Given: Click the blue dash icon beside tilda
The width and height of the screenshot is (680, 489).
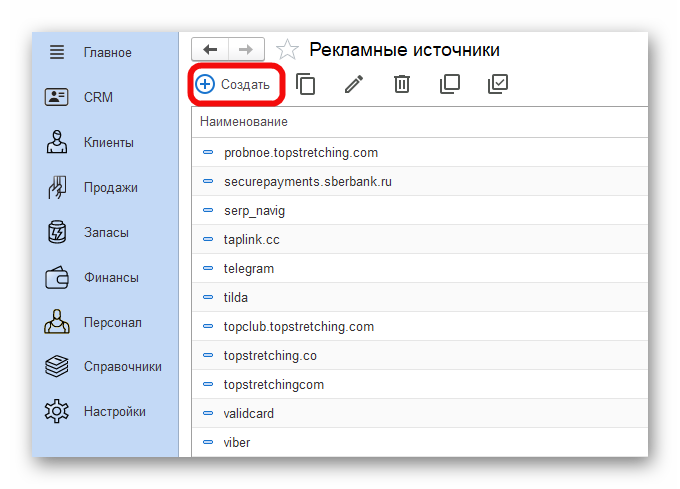Looking at the screenshot, I should pyautogui.click(x=208, y=297).
